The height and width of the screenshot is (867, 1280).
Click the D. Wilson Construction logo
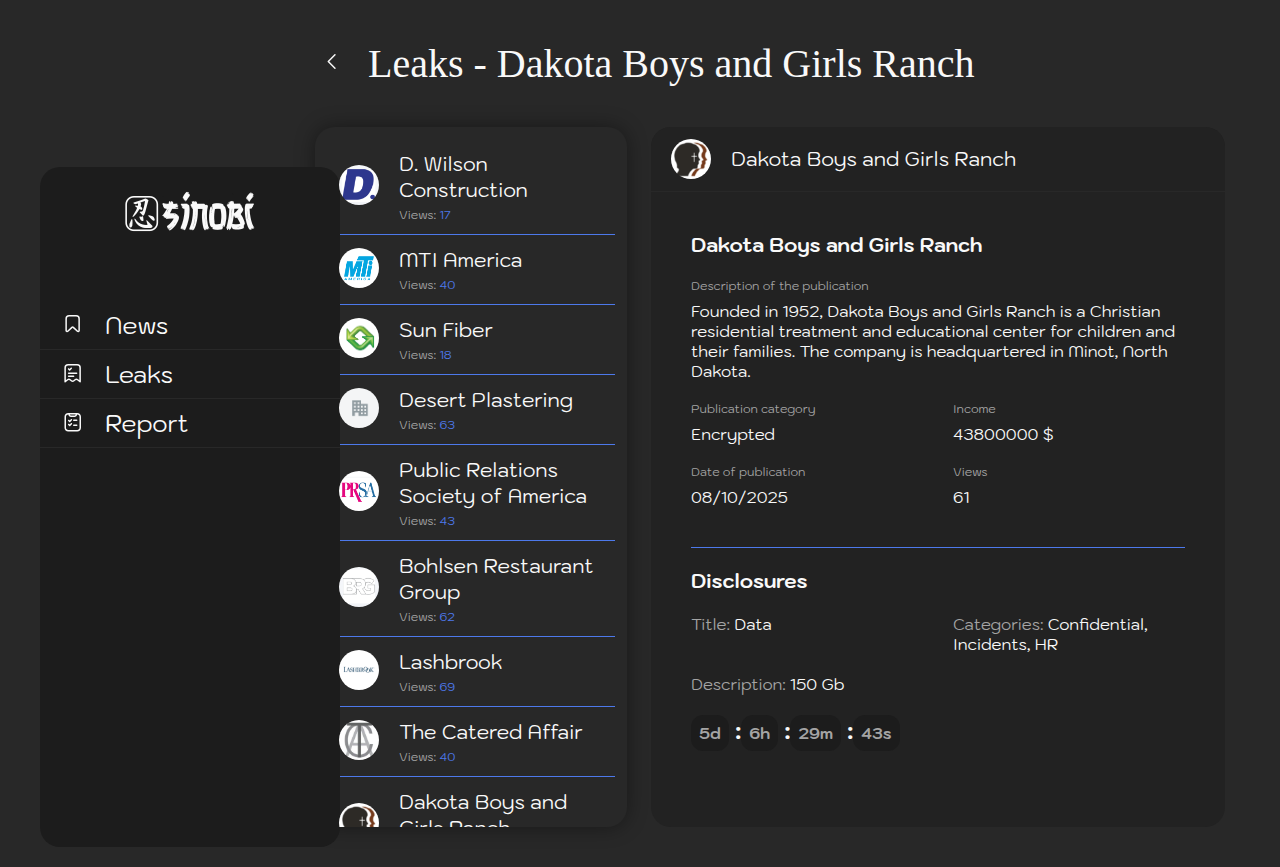(359, 185)
